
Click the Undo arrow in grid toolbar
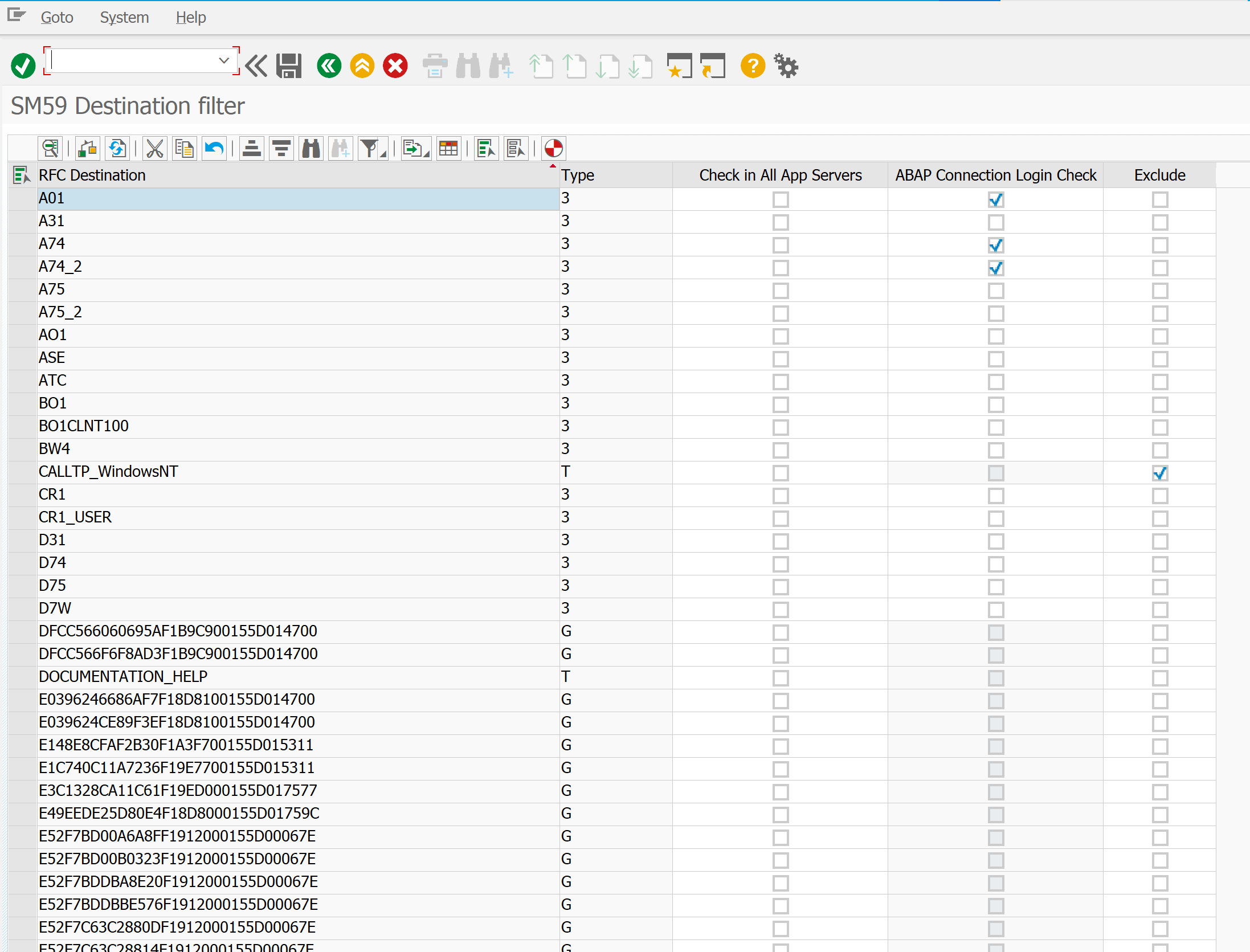pos(214,149)
